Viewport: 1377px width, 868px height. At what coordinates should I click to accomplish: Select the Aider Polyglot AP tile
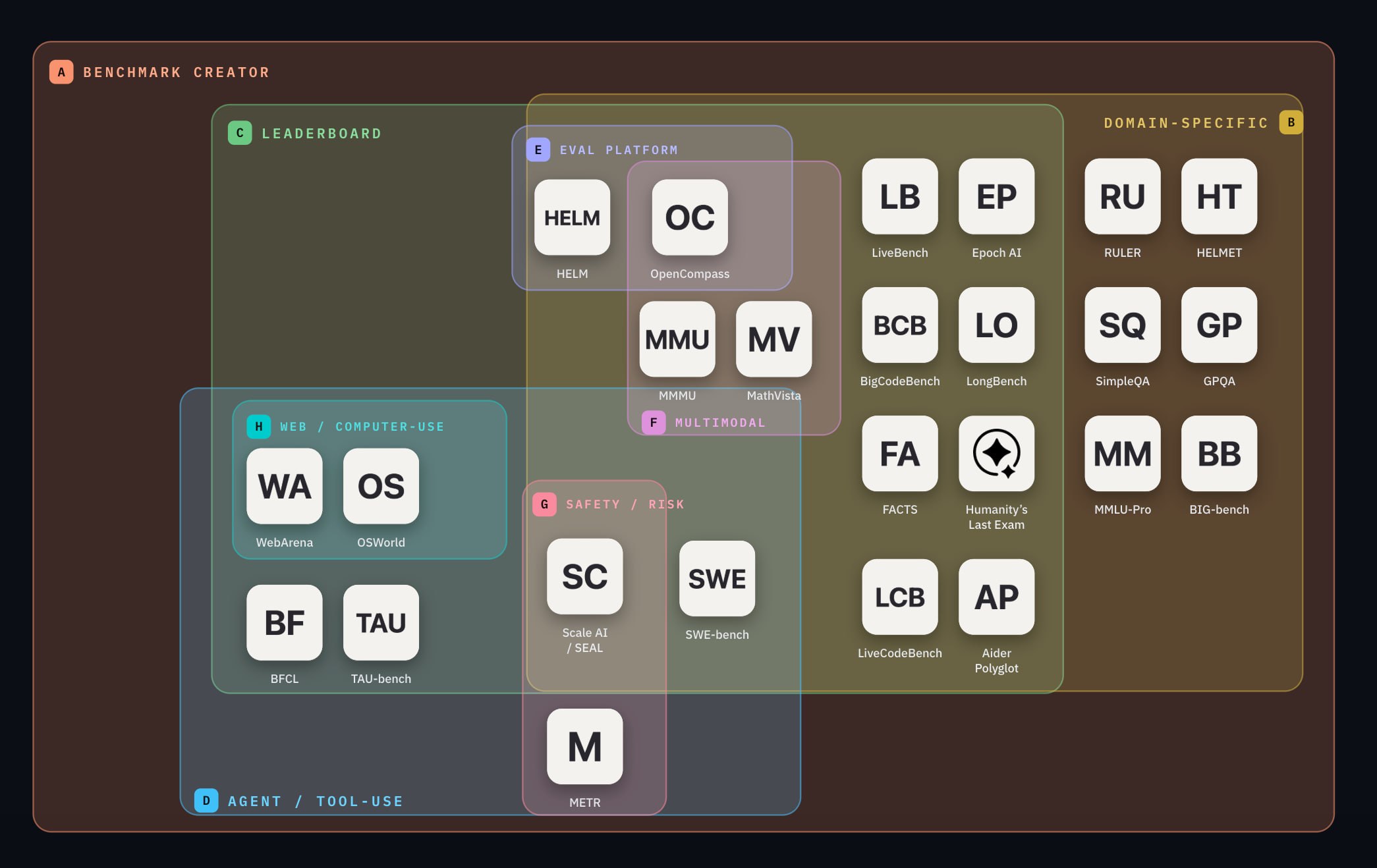tap(996, 597)
